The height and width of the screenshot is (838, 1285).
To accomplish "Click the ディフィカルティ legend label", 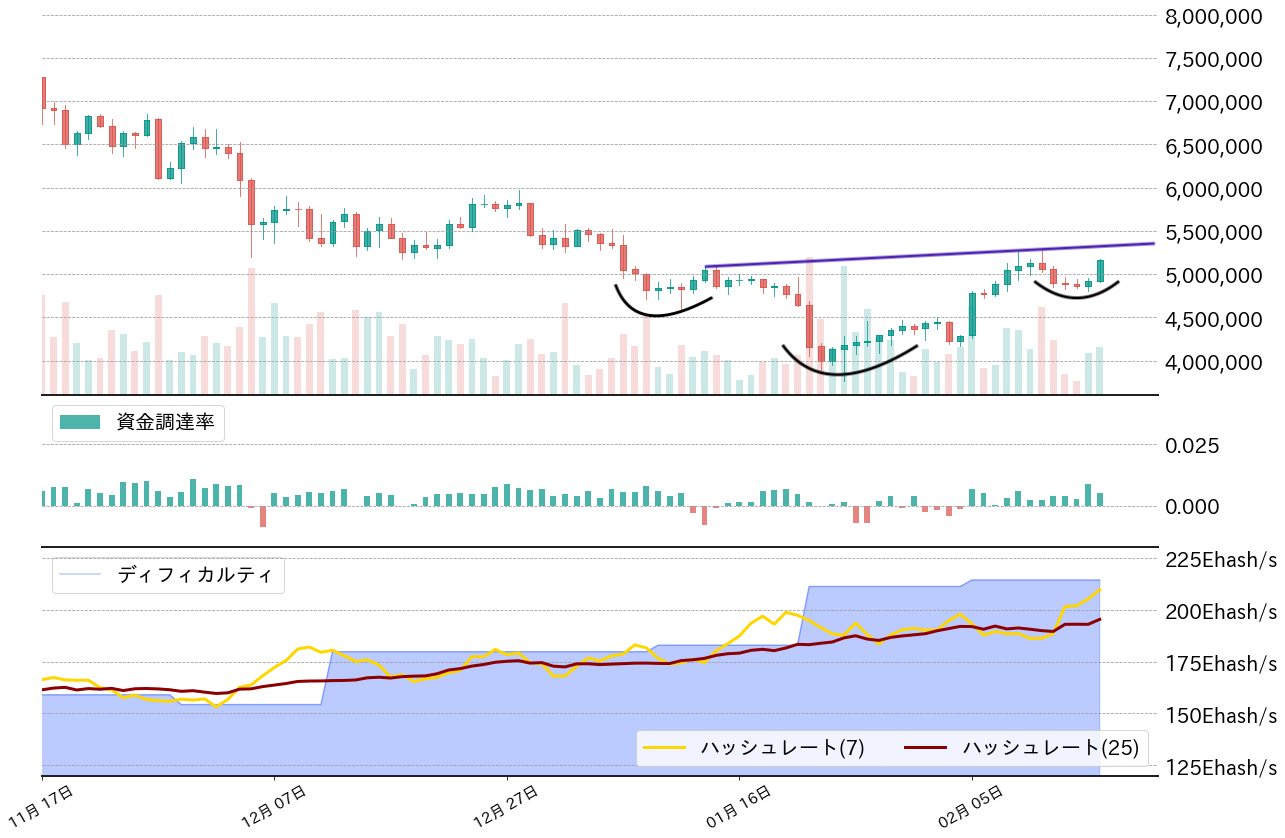I will pyautogui.click(x=194, y=575).
